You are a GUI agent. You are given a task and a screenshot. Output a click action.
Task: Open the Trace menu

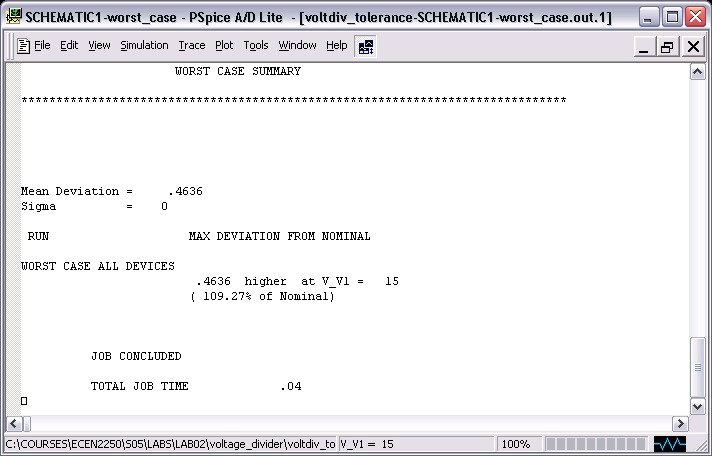coord(192,45)
